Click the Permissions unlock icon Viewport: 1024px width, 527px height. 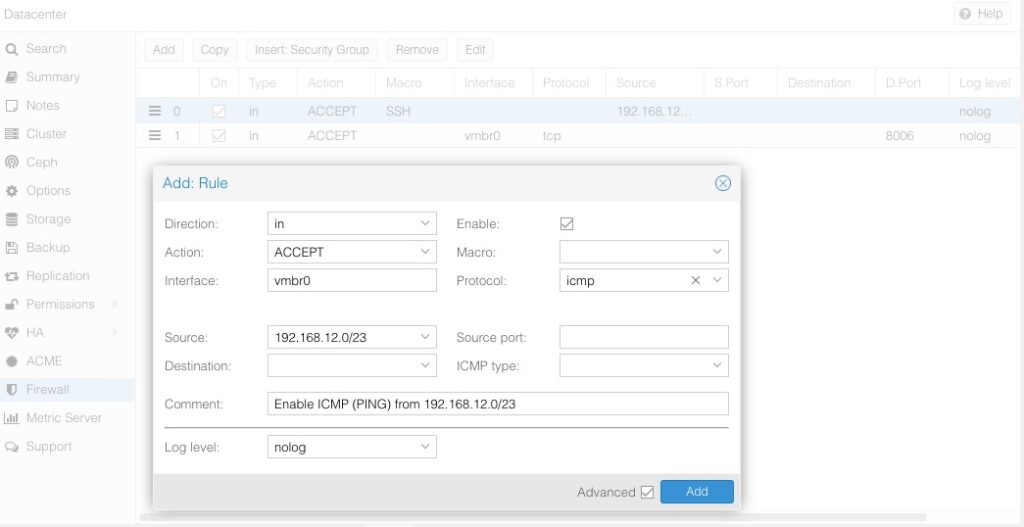click(x=11, y=304)
